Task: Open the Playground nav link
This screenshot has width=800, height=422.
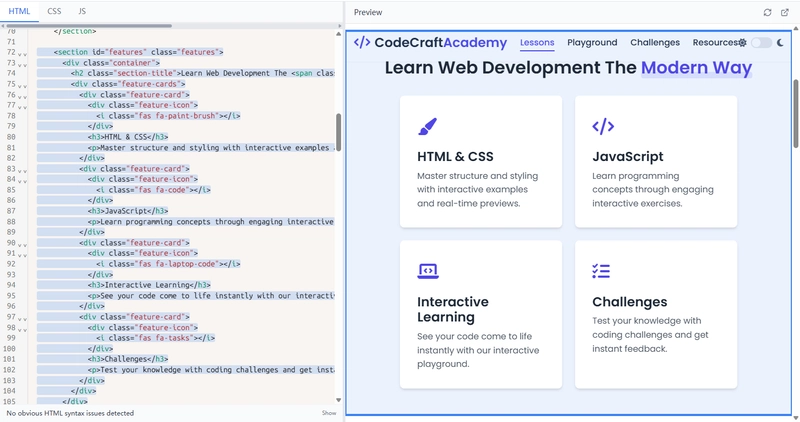Action: (592, 43)
